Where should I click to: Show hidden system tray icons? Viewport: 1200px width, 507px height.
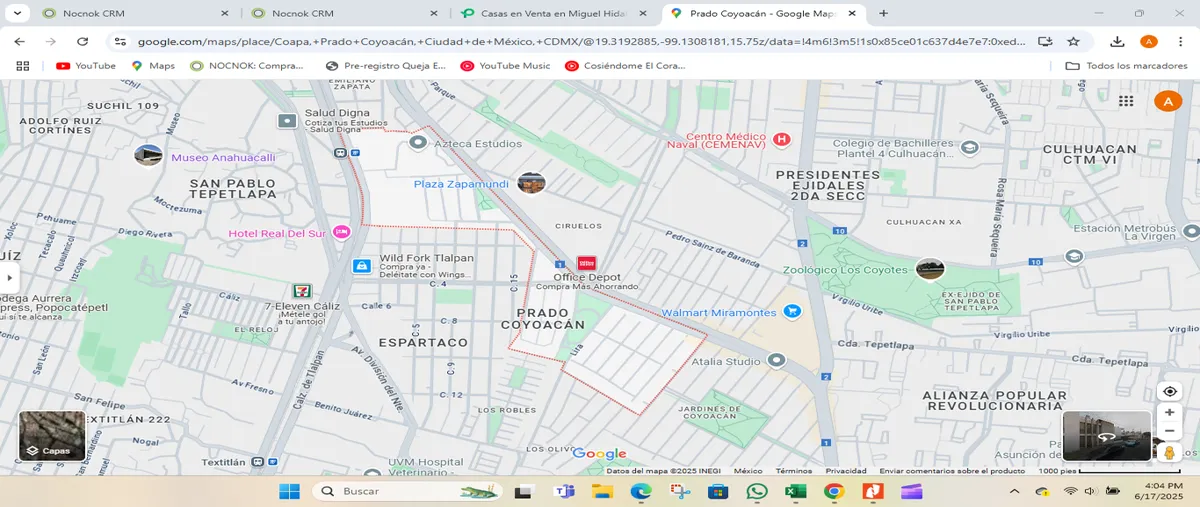tap(1015, 491)
